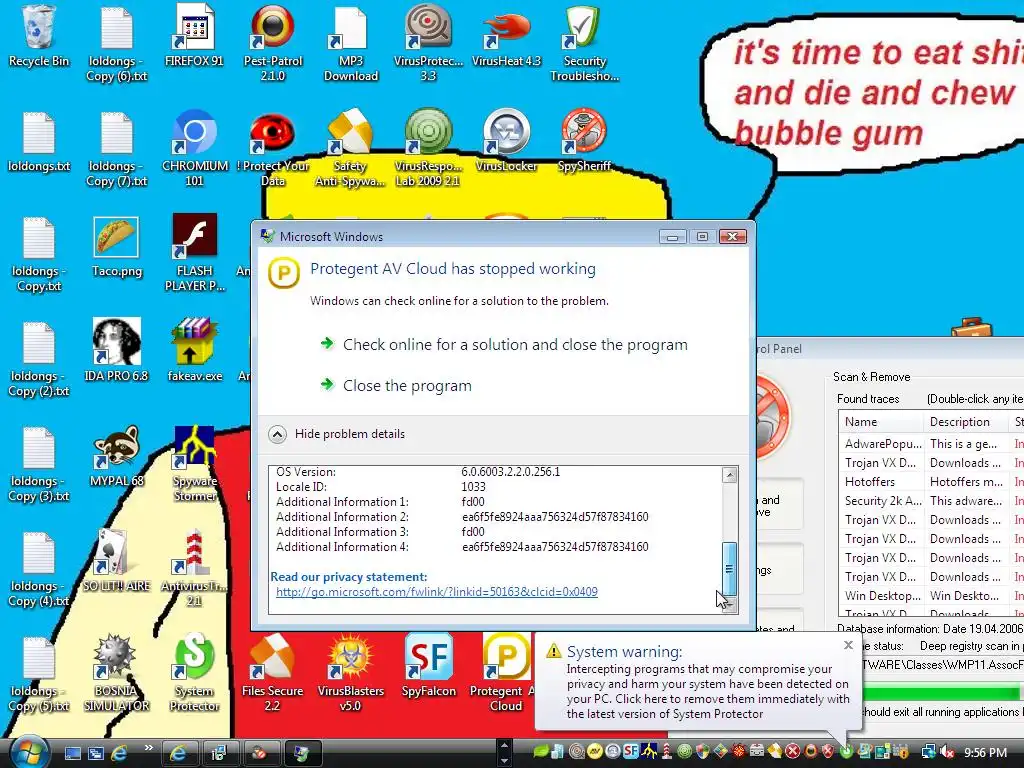
Task: Select VirusRespo... Lab 2009 2.1 icon
Action: (428, 148)
